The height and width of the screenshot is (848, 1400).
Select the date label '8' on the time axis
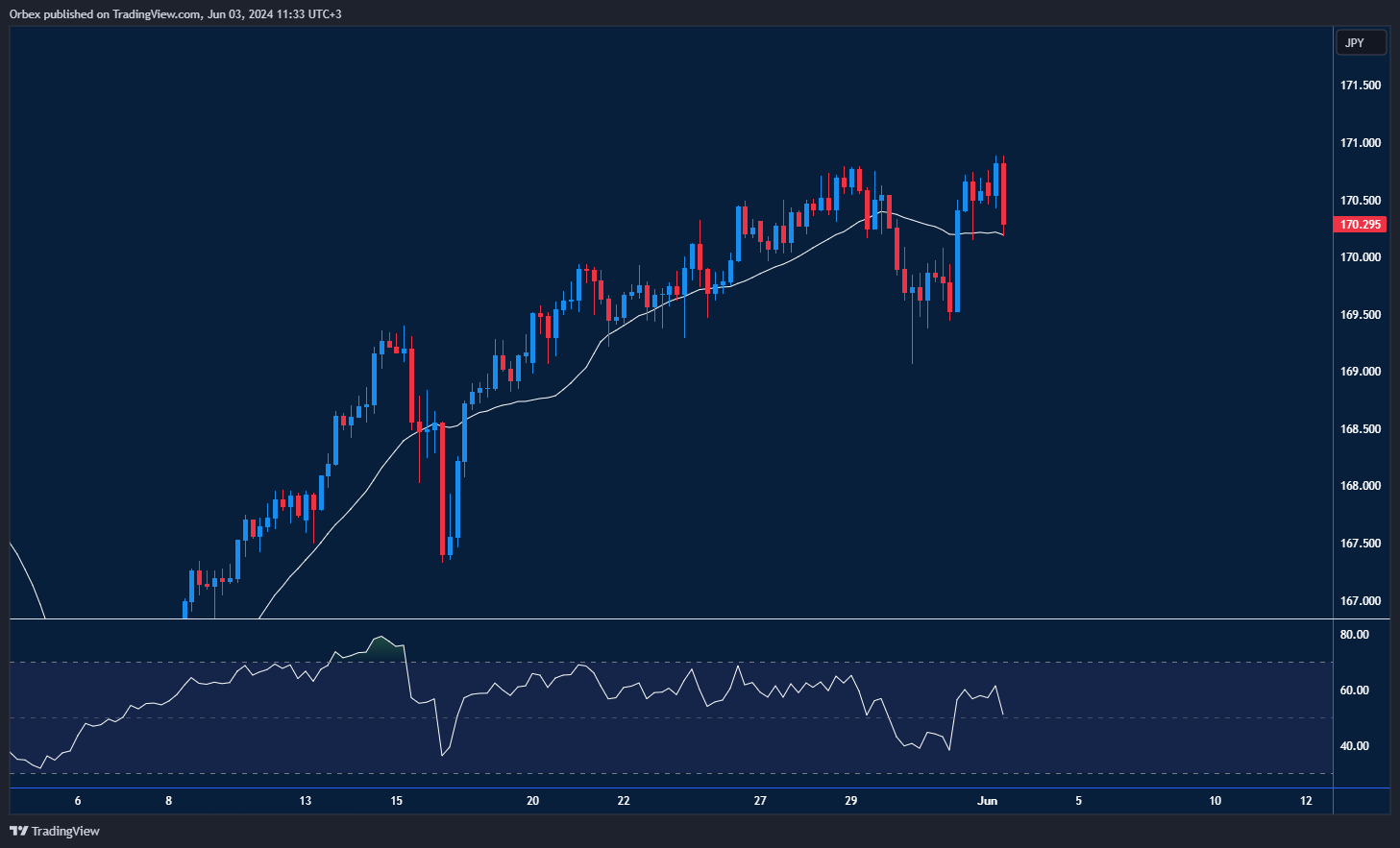(x=169, y=801)
